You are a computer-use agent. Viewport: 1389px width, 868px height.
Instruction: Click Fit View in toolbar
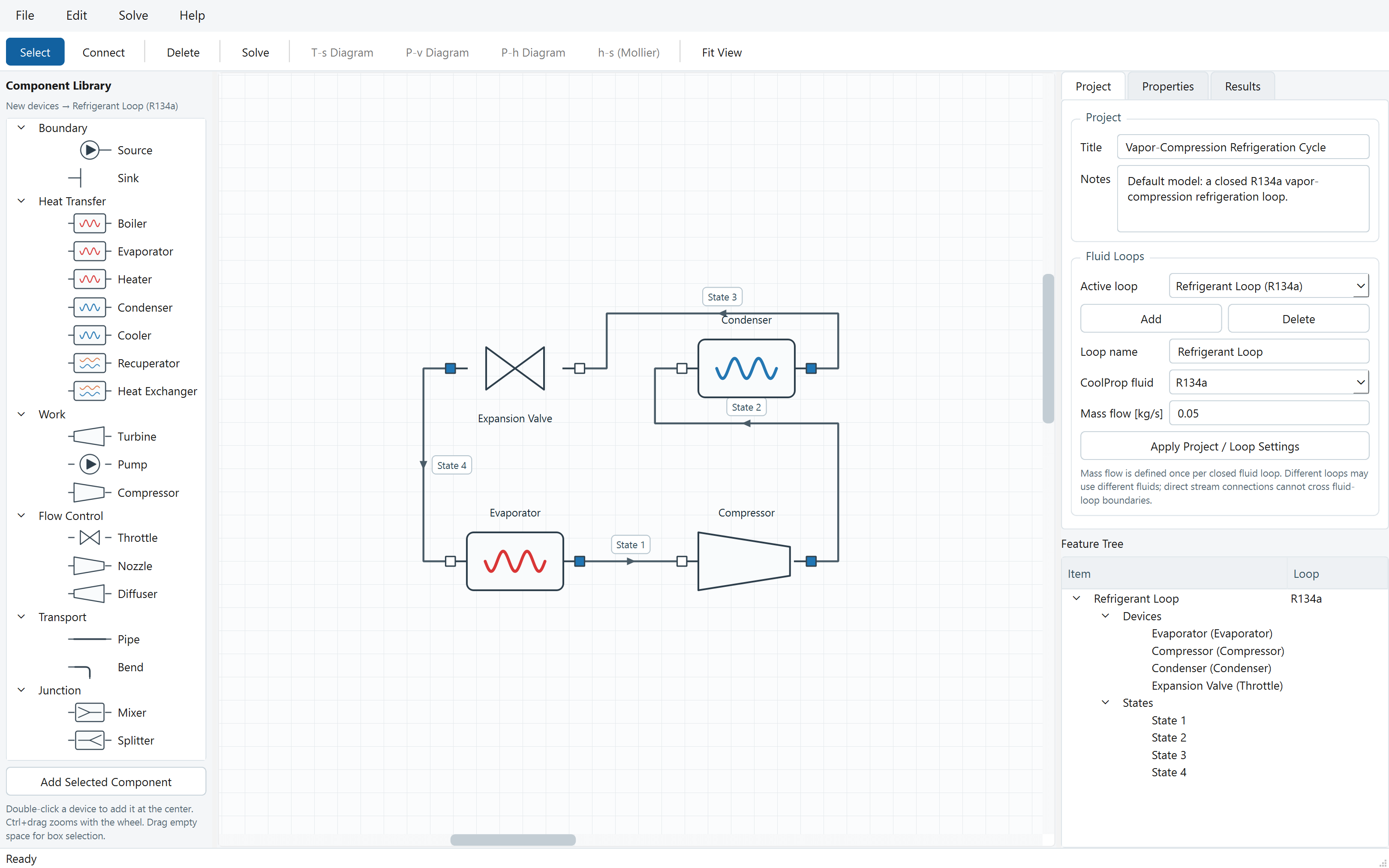pyautogui.click(x=722, y=52)
